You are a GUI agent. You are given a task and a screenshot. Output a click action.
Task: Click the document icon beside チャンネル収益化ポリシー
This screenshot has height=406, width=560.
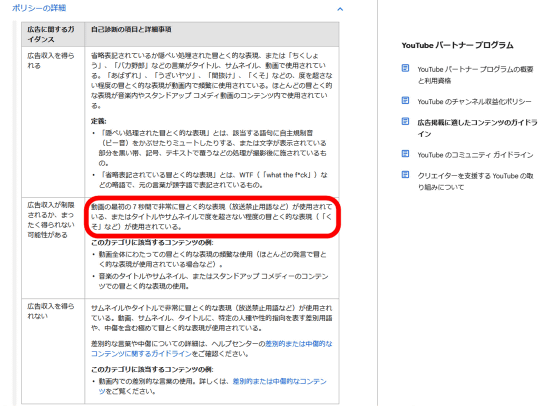pos(405,100)
